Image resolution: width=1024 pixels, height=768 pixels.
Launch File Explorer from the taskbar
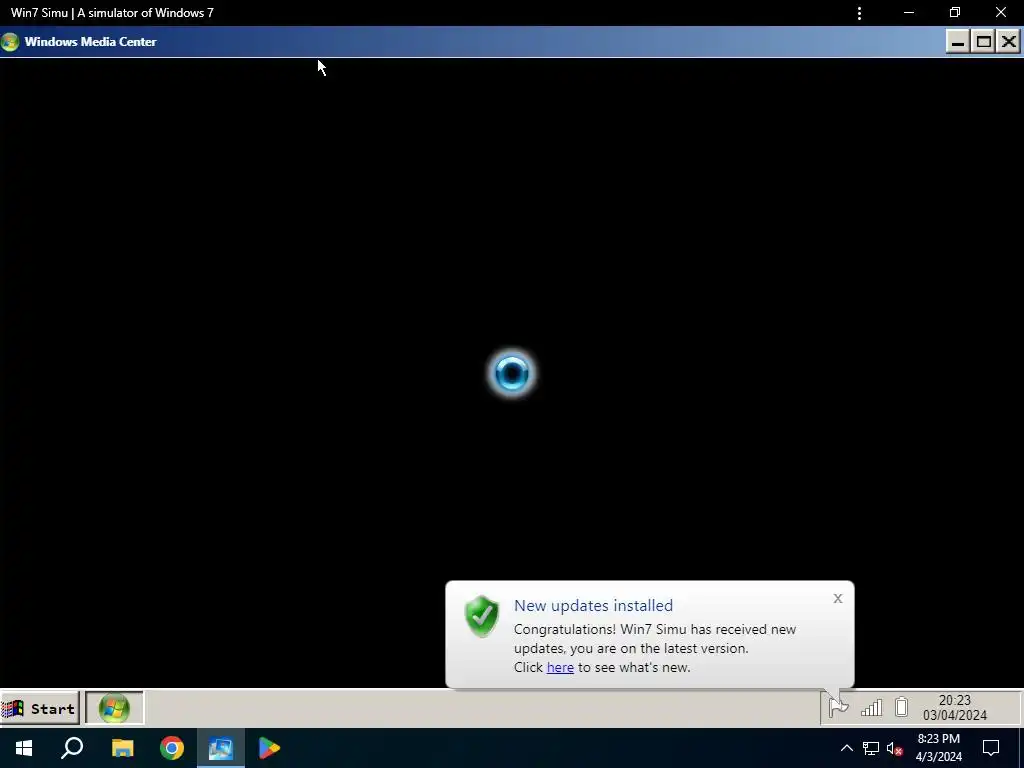pyautogui.click(x=122, y=748)
